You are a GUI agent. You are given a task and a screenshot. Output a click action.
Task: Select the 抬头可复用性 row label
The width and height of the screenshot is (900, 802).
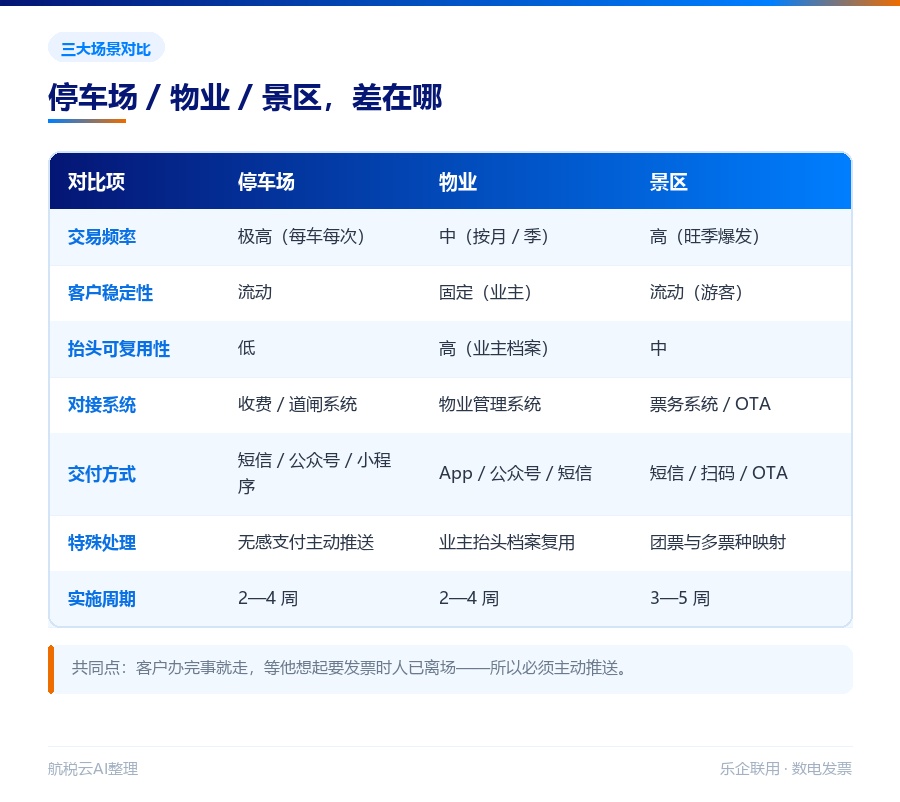coord(119,348)
